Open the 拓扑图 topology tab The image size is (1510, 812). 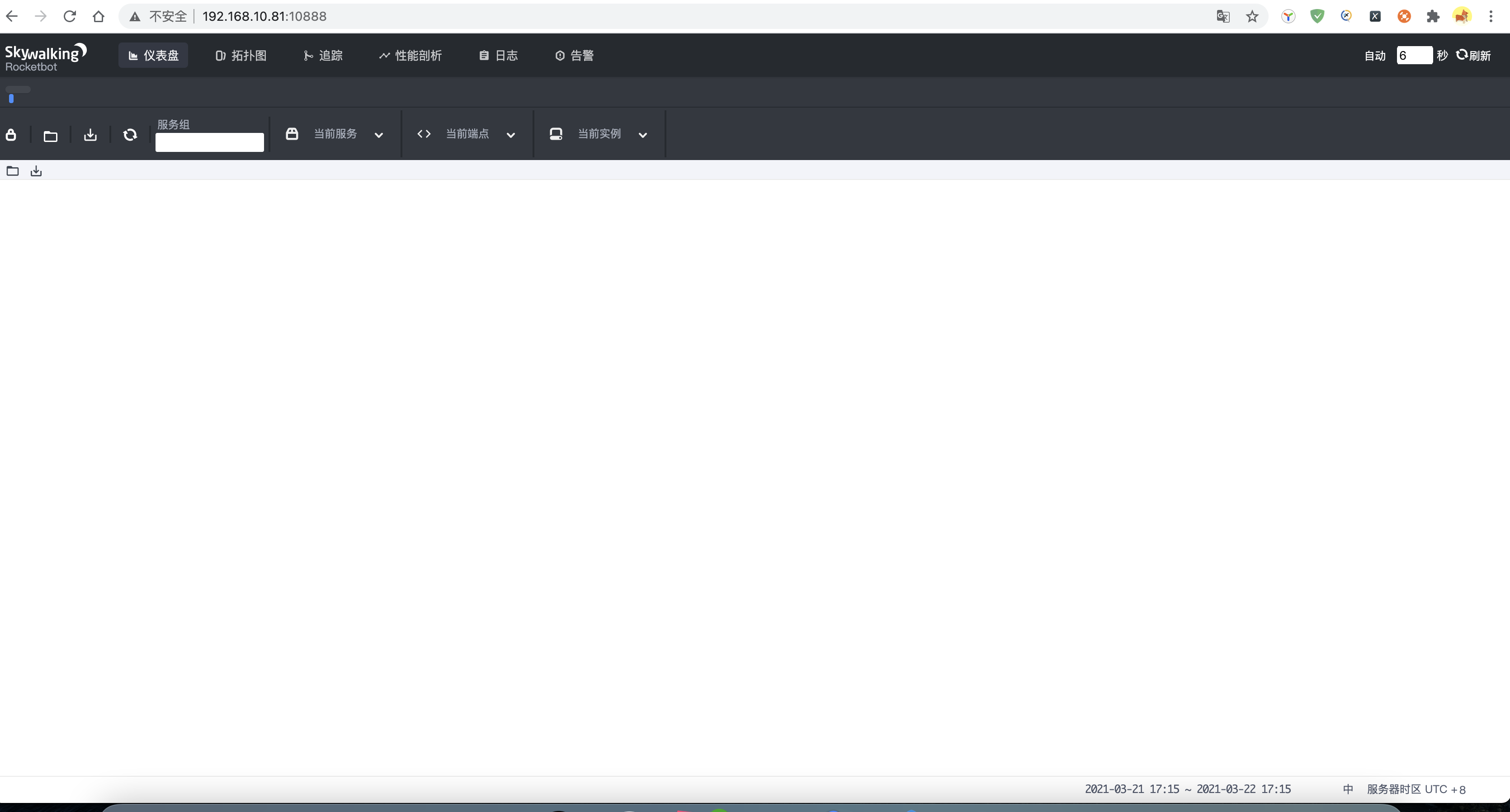point(241,56)
